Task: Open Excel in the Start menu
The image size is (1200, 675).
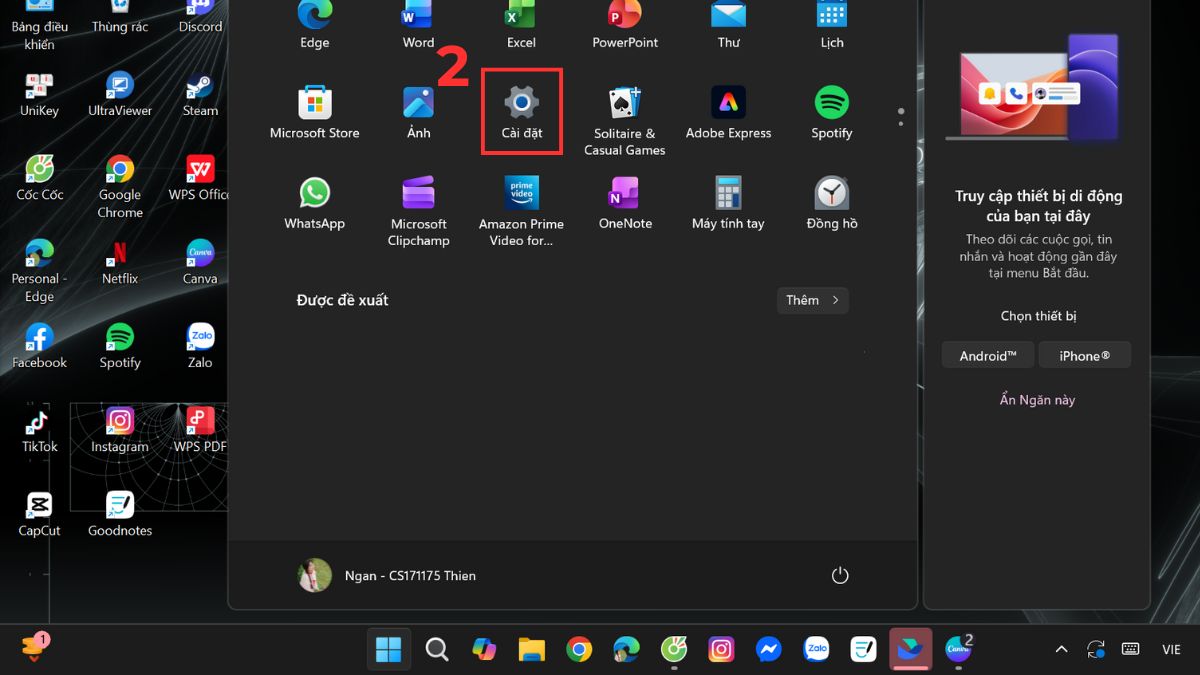Action: (521, 24)
